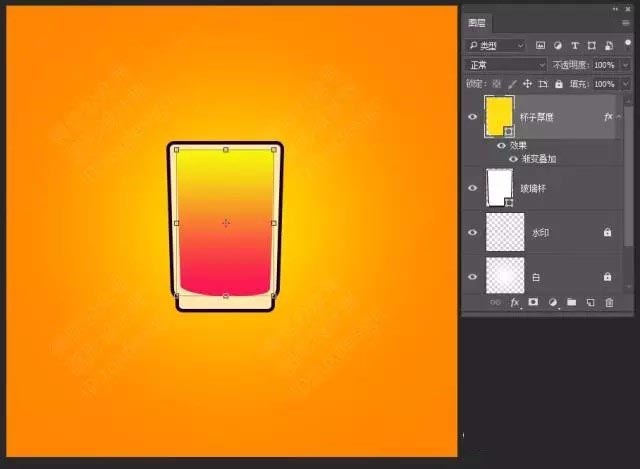
Task: Select the 水印 layer thumbnail
Action: coord(505,232)
